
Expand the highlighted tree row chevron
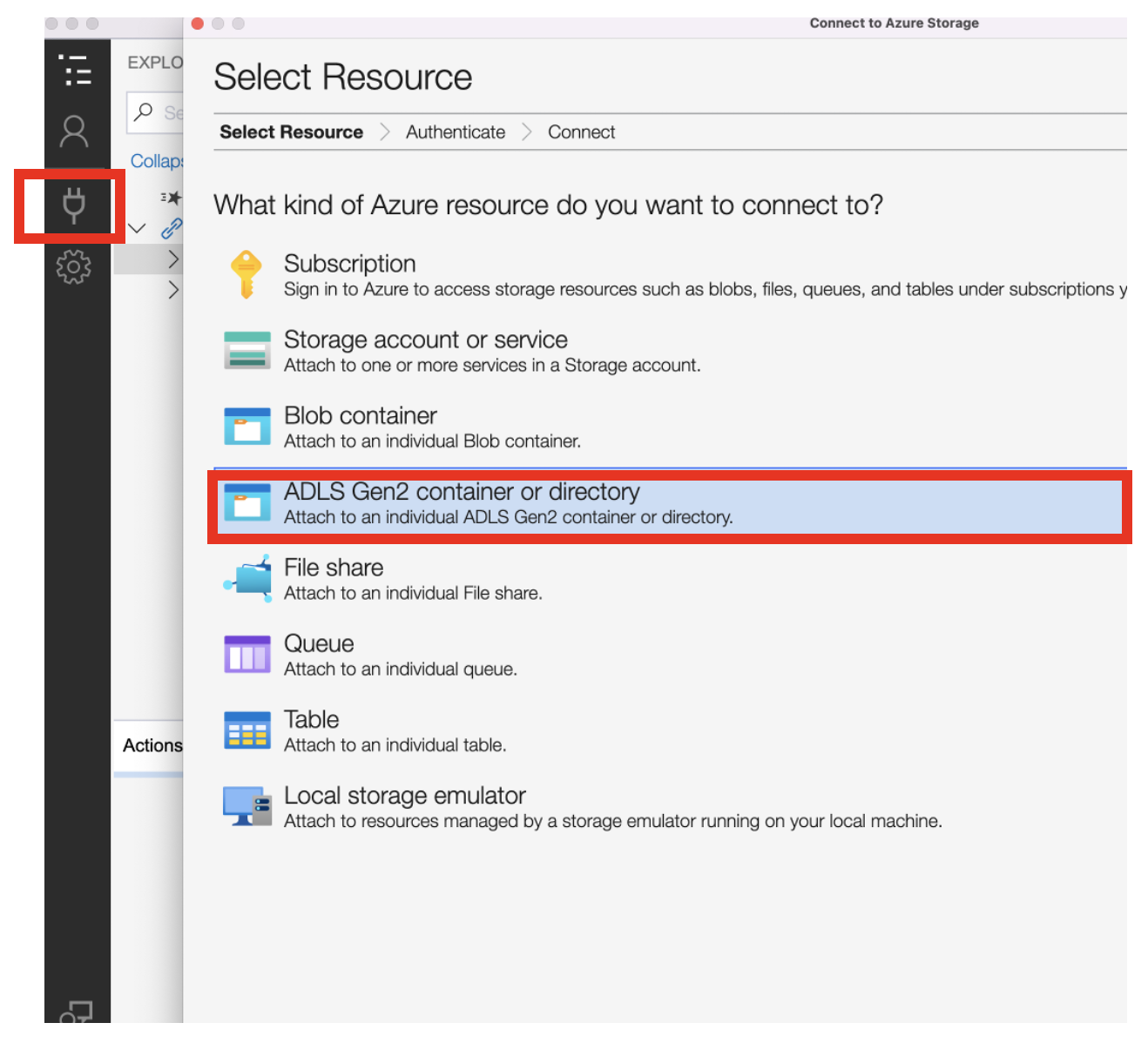click(x=173, y=259)
